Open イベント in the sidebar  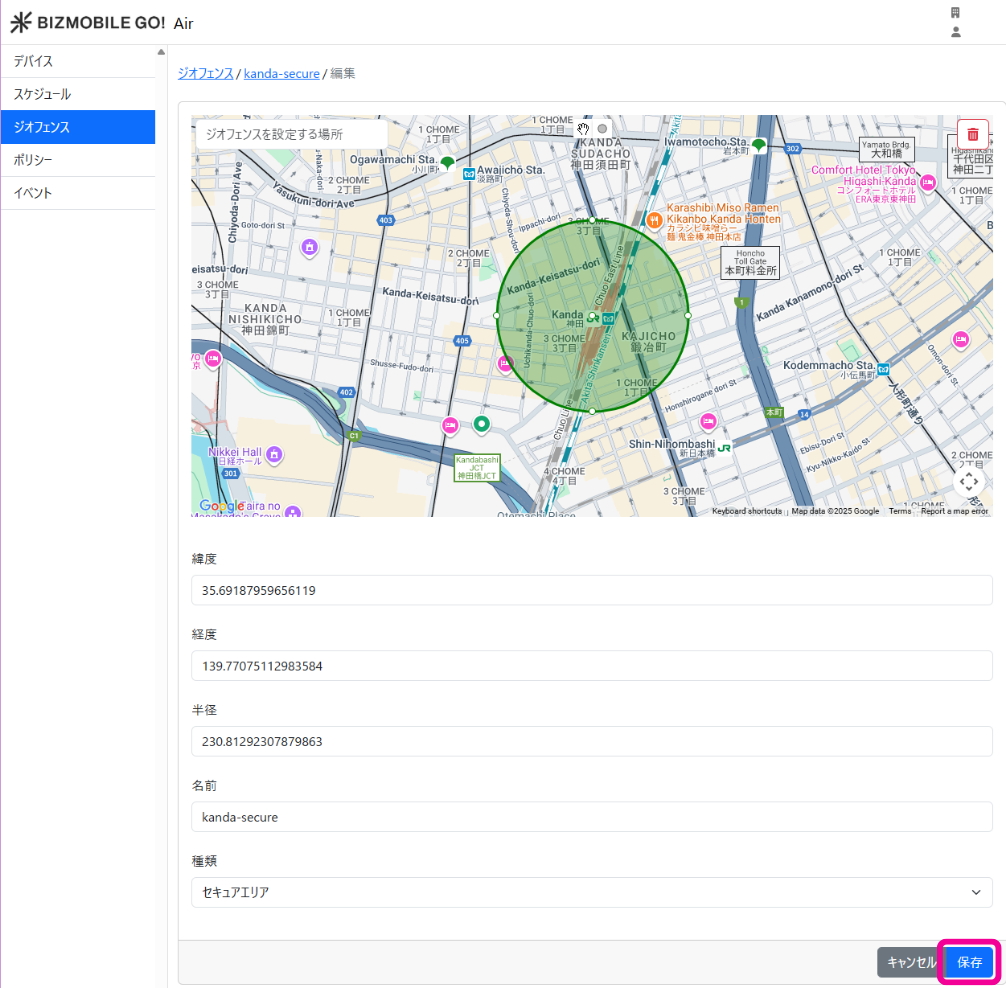click(x=78, y=193)
